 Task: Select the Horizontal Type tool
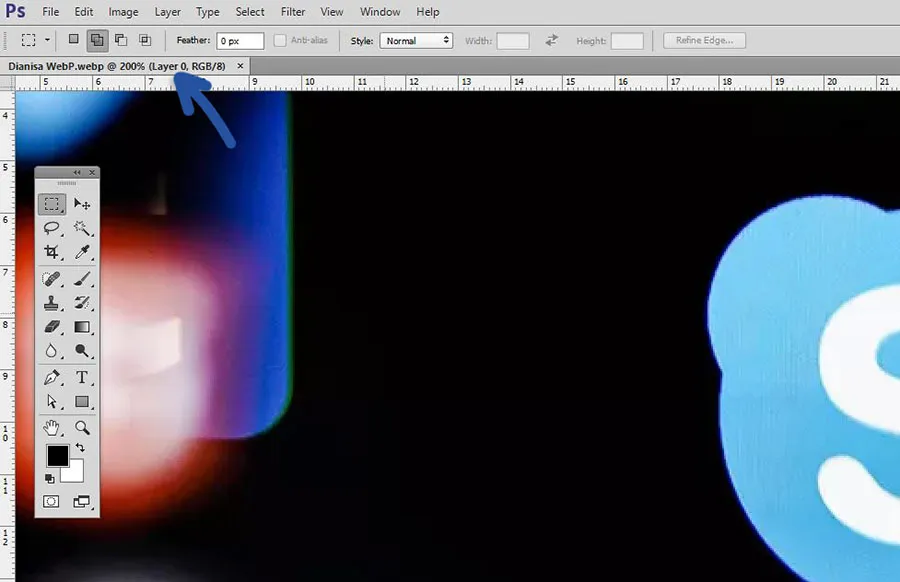tap(82, 377)
